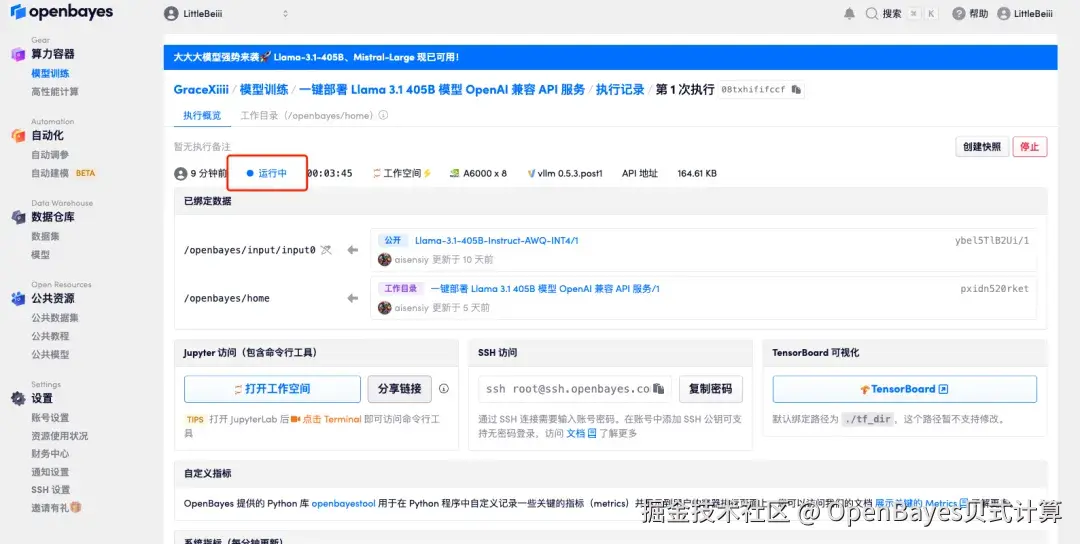This screenshot has height=544, width=1080.
Task: Switch to the 工作目录 (/openbayes/home) tab
Action: tap(307, 115)
